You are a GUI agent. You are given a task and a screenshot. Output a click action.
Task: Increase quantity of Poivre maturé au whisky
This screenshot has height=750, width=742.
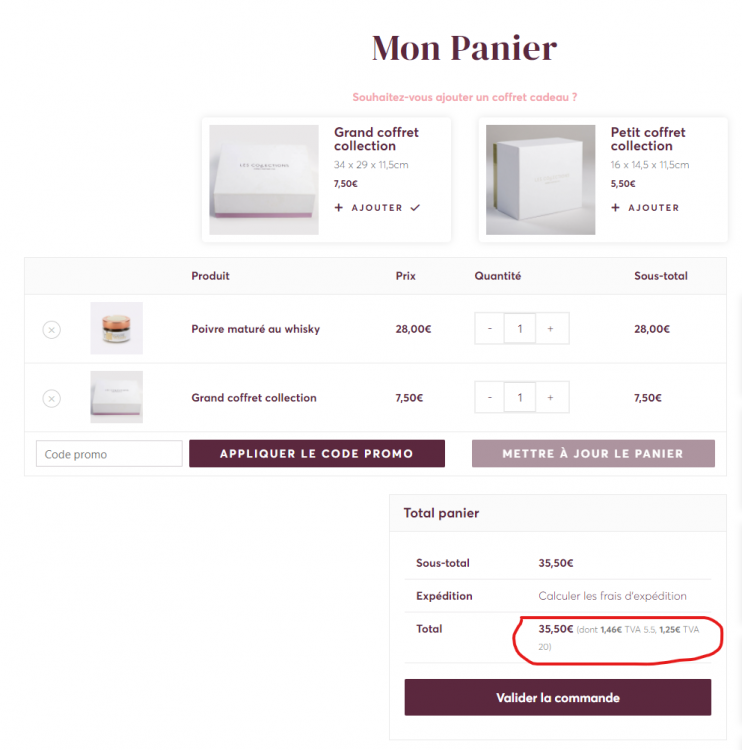pyautogui.click(x=550, y=329)
